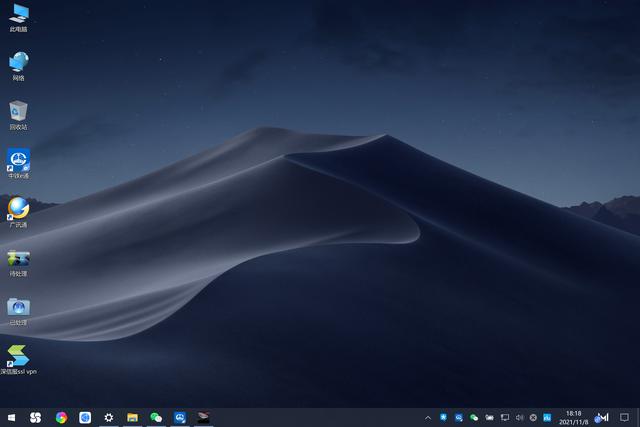640x427 pixels.
Task: Expand the hidden system tray icons chevron
Action: coord(428,418)
